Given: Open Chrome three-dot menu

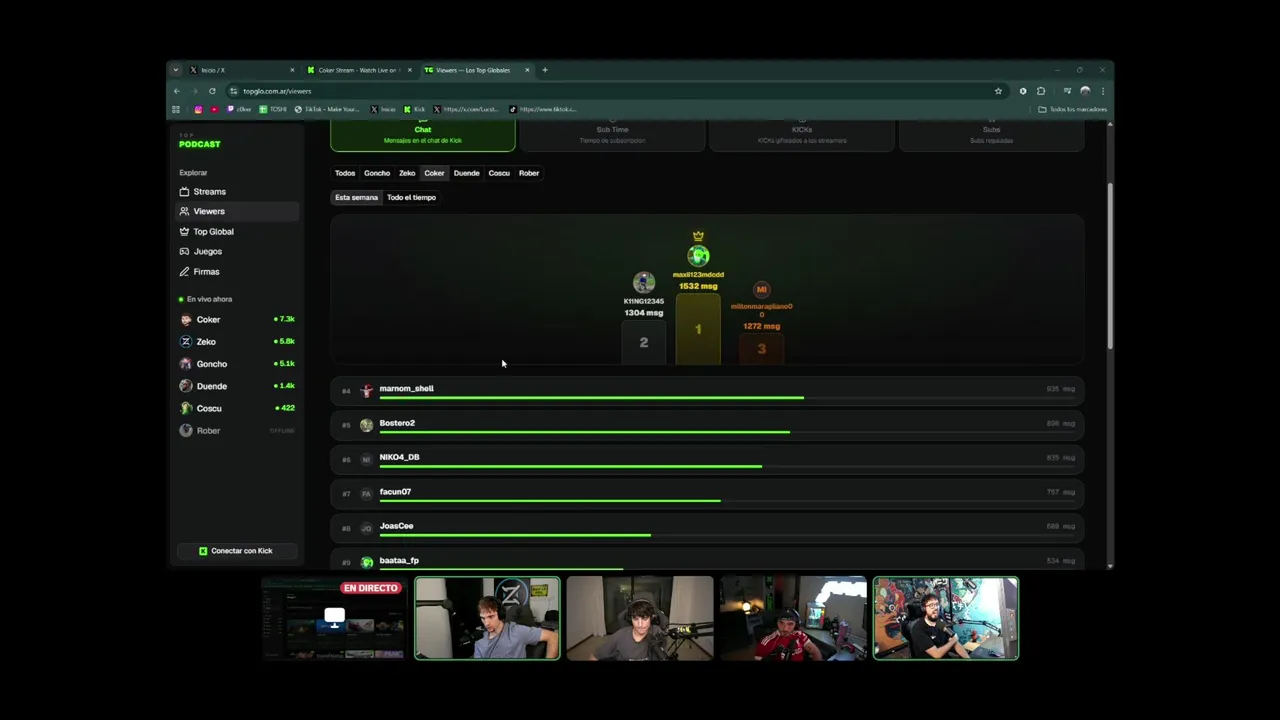Looking at the screenshot, I should 1102,91.
